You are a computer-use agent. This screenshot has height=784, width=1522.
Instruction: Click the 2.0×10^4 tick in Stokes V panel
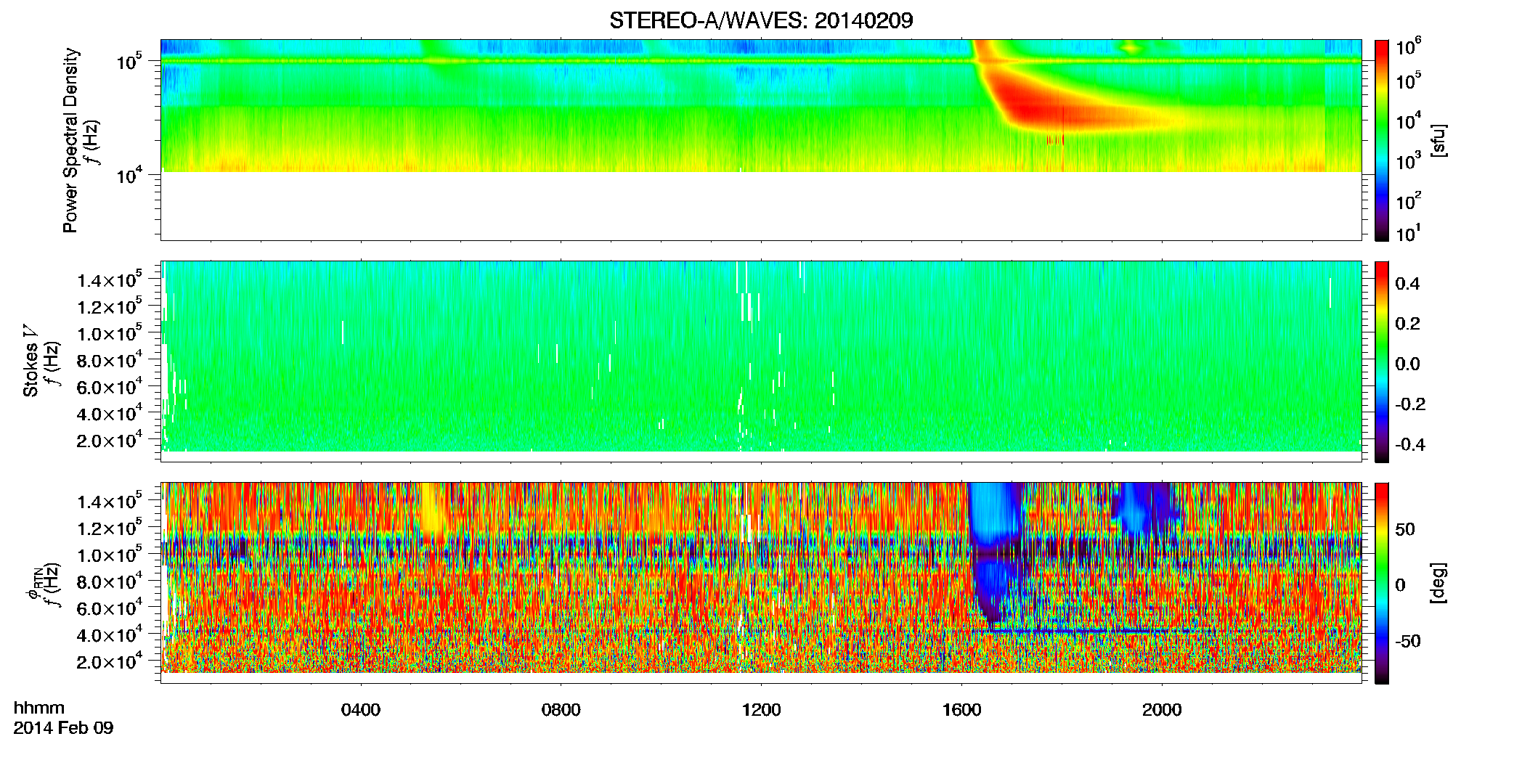tap(110, 439)
